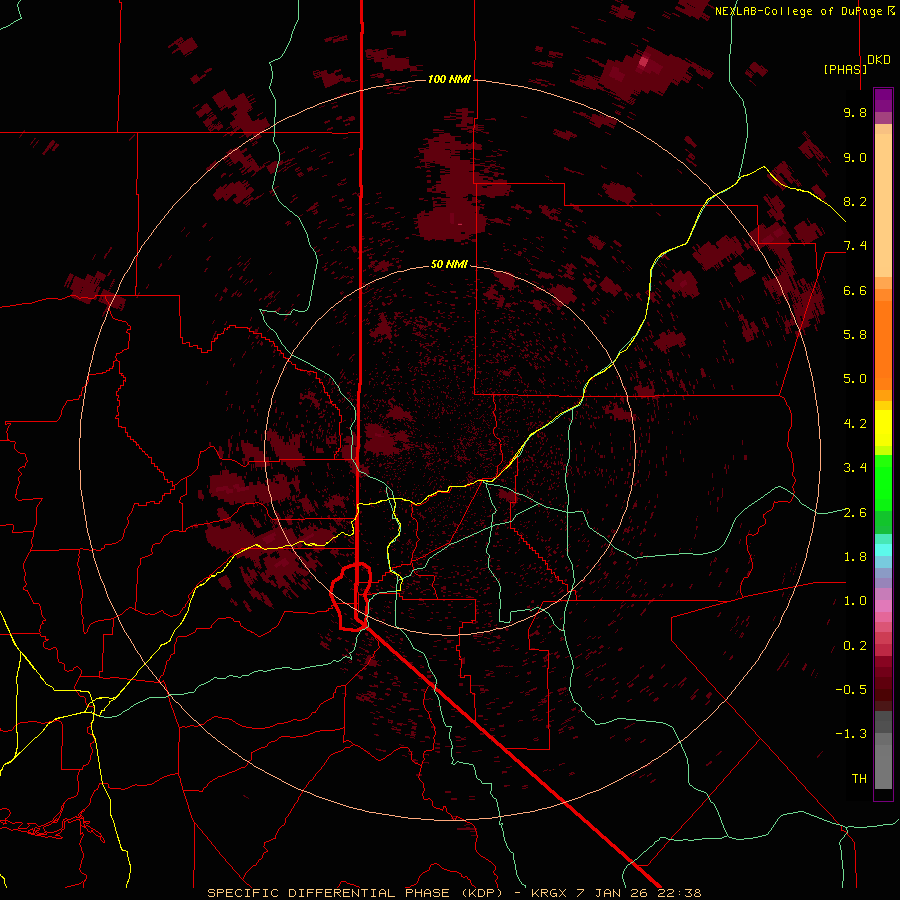Click the -1.3 value on the color scale
The height and width of the screenshot is (900, 900).
[851, 734]
